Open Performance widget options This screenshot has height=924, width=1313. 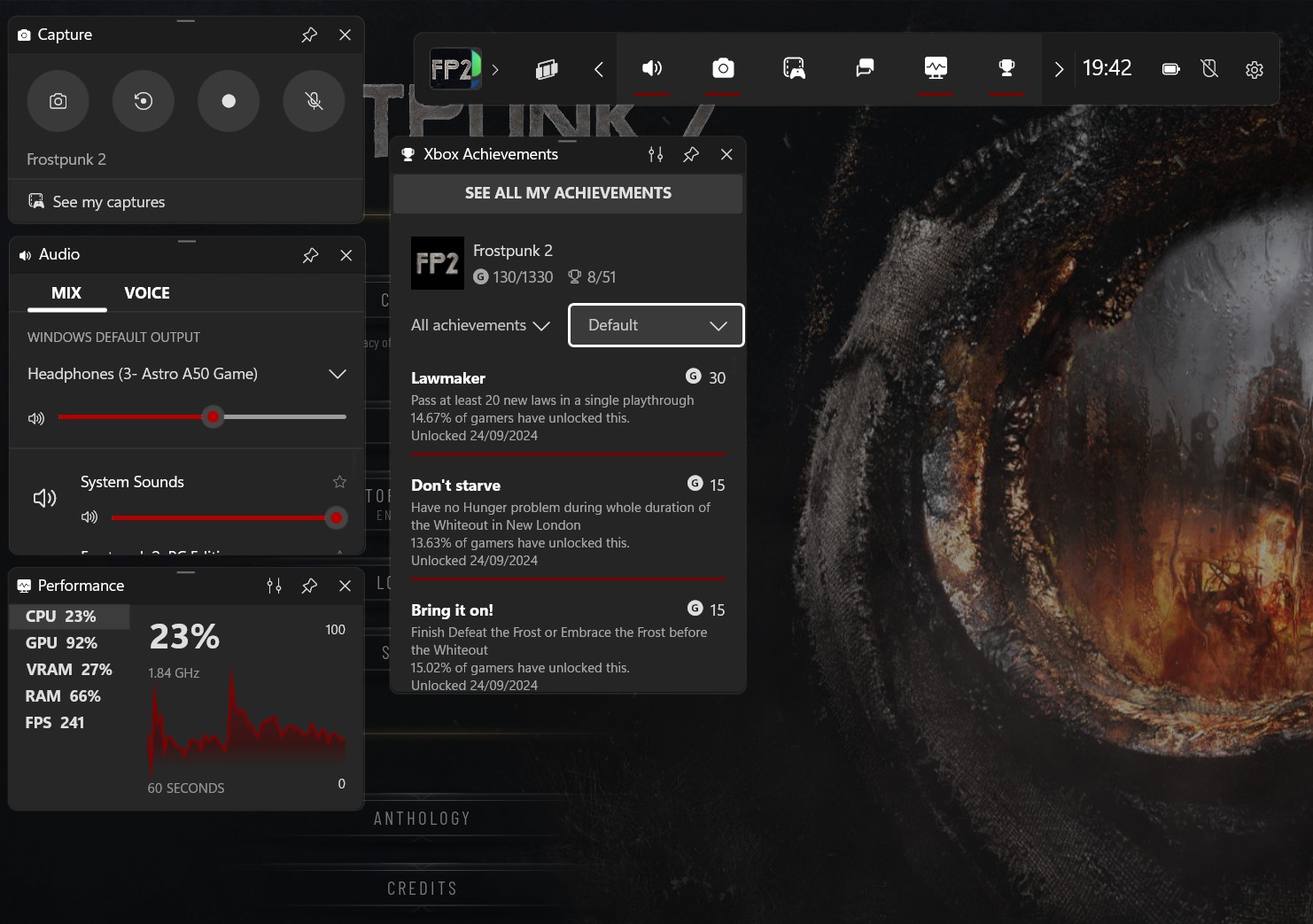coord(274,586)
